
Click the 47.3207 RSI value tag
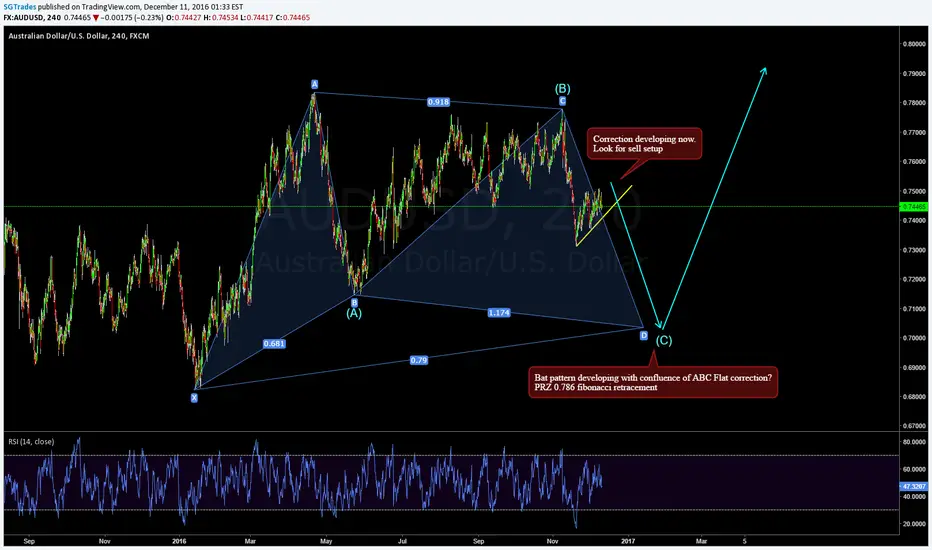[x=914, y=486]
